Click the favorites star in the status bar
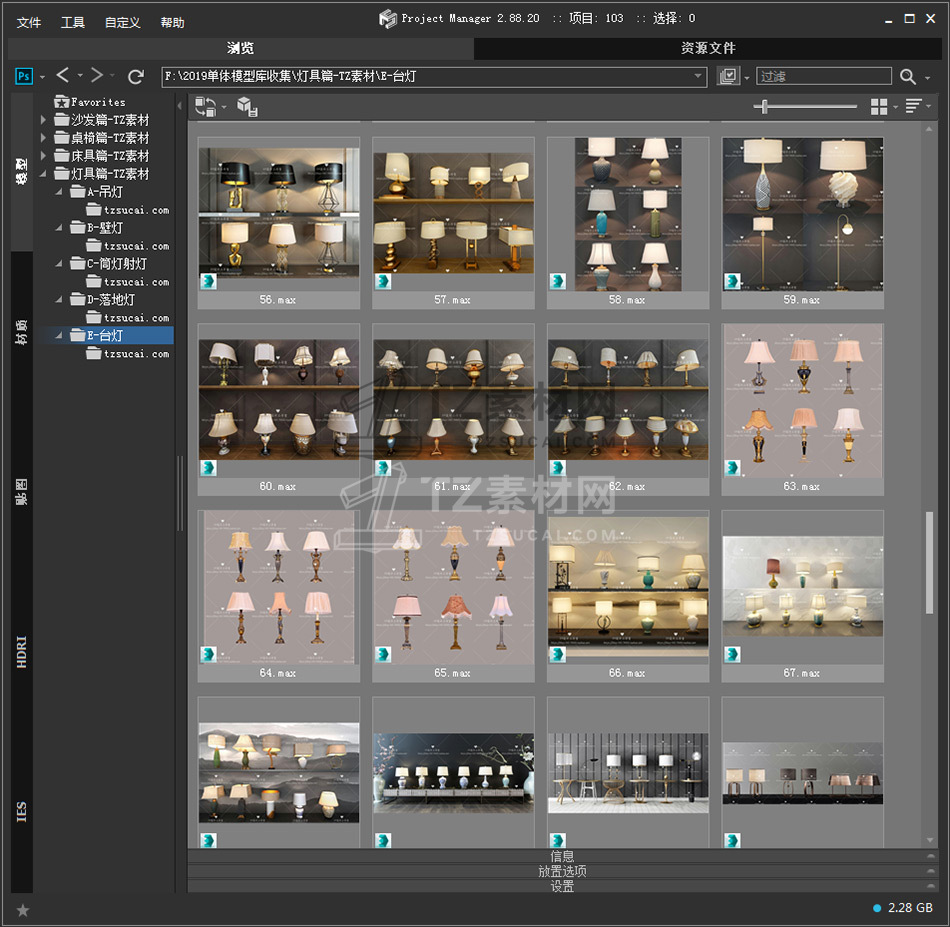Image resolution: width=950 pixels, height=927 pixels. [23, 909]
